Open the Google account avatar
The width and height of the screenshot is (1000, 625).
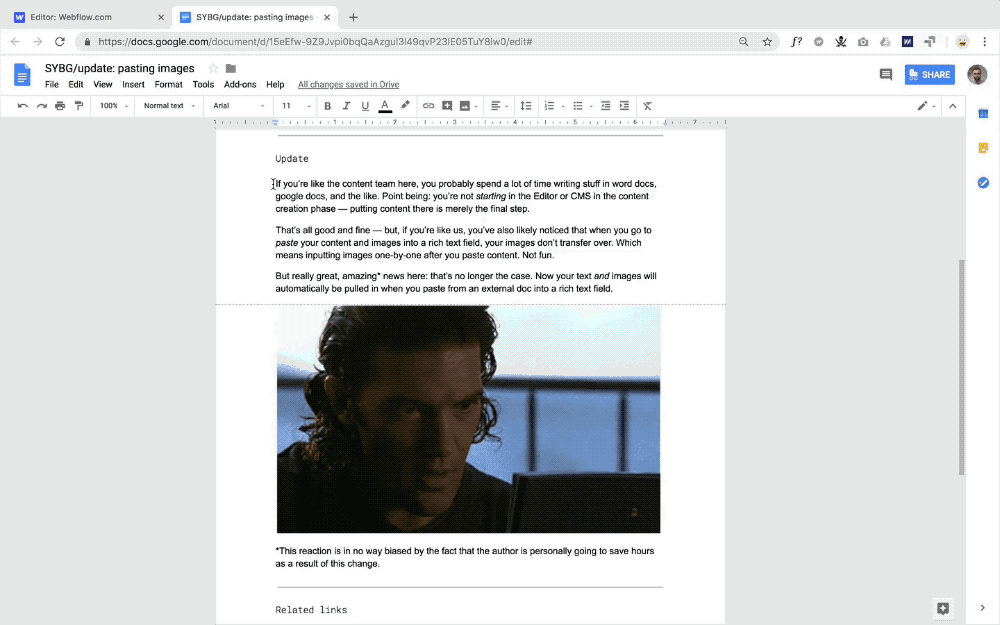(977, 75)
